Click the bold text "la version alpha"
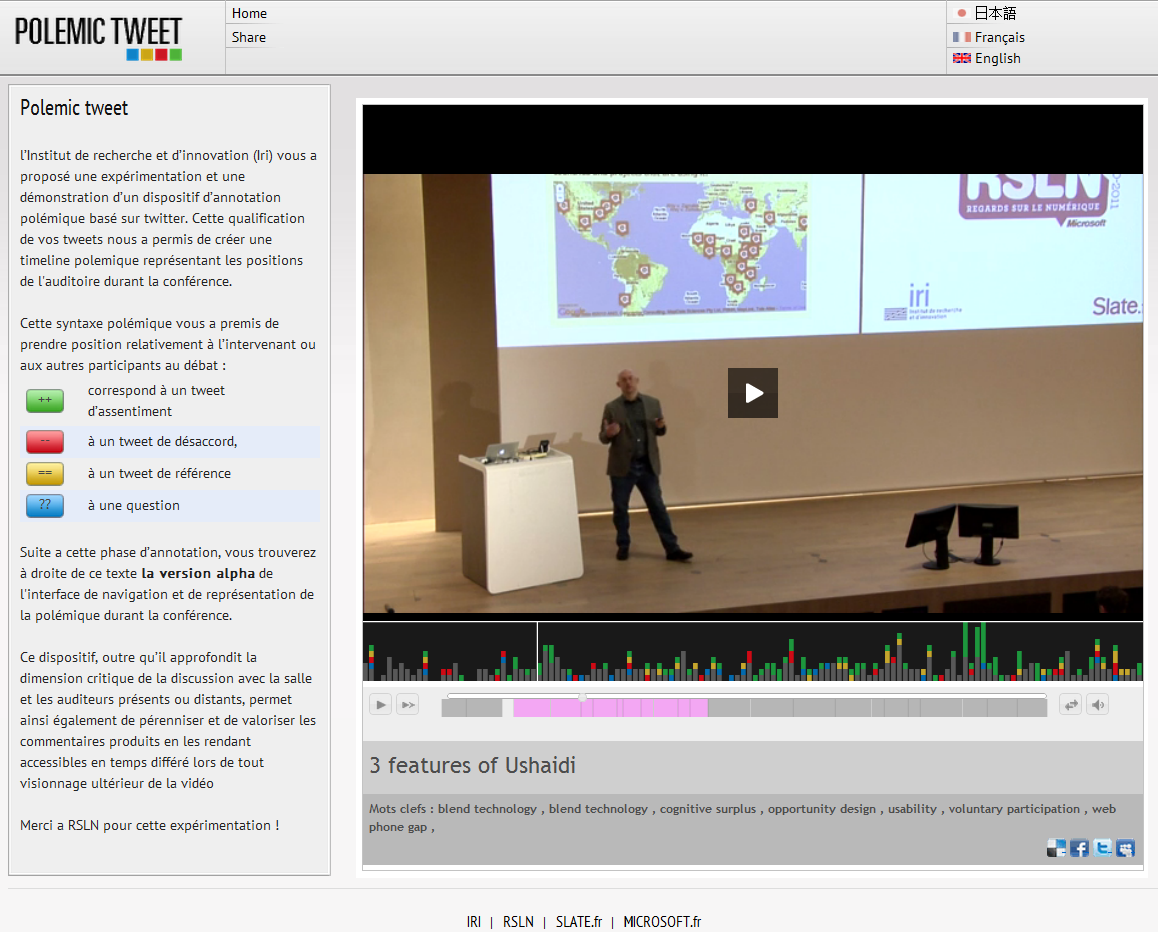 point(198,573)
